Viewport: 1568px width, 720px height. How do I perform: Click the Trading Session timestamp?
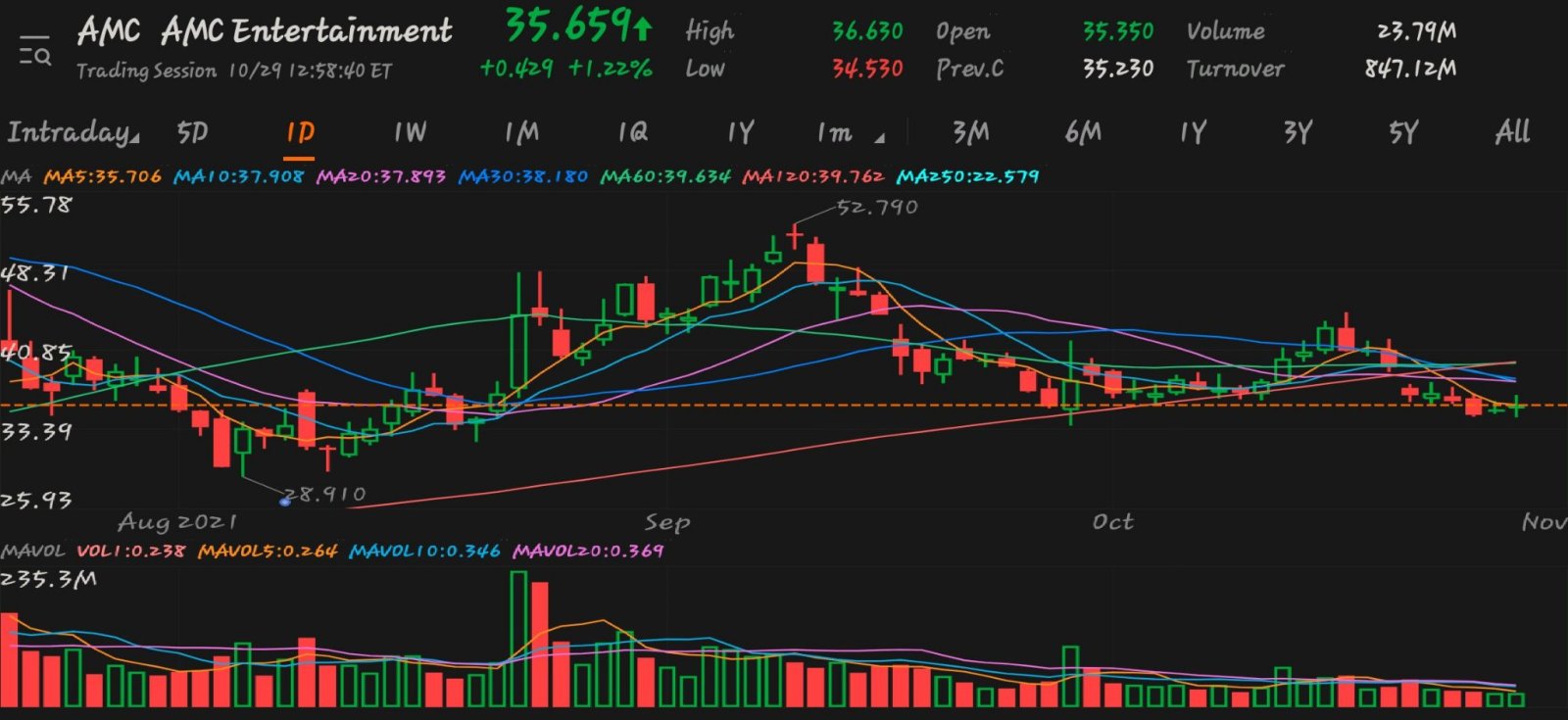click(234, 71)
